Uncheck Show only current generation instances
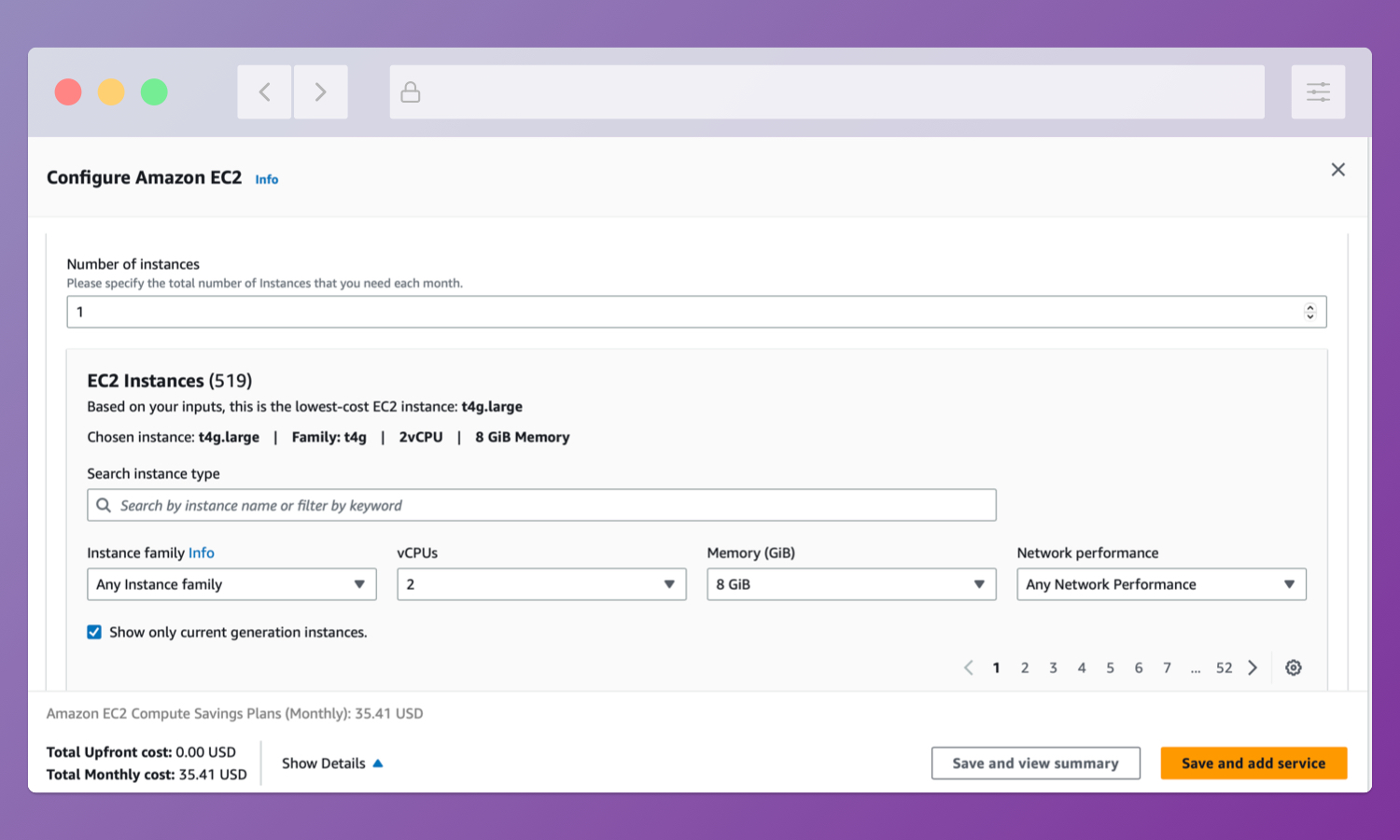This screenshot has width=1400, height=840. [94, 632]
